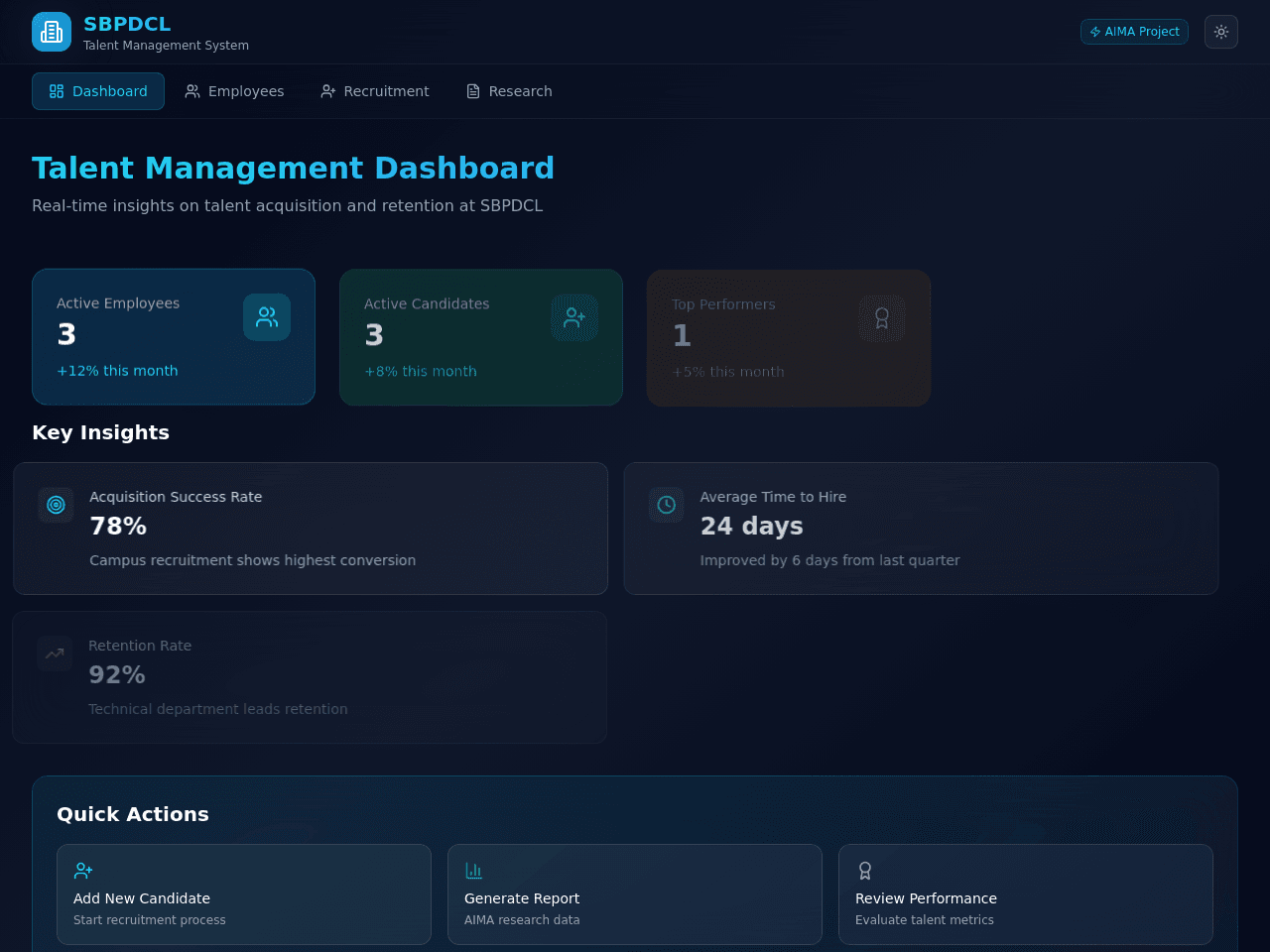This screenshot has width=1270, height=952.
Task: Click the Active Employees people icon
Action: [x=267, y=317]
